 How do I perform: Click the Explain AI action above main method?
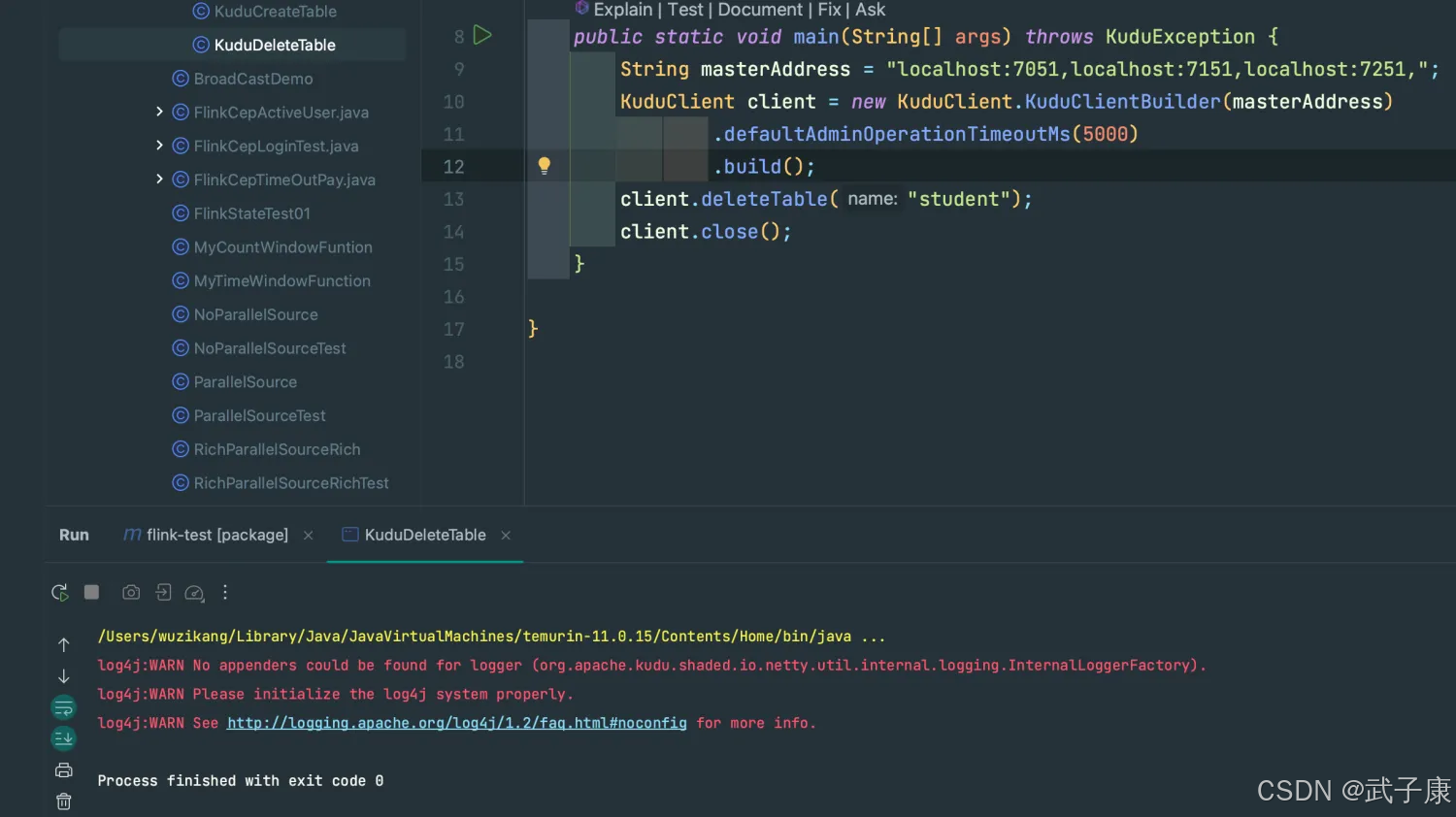point(622,10)
